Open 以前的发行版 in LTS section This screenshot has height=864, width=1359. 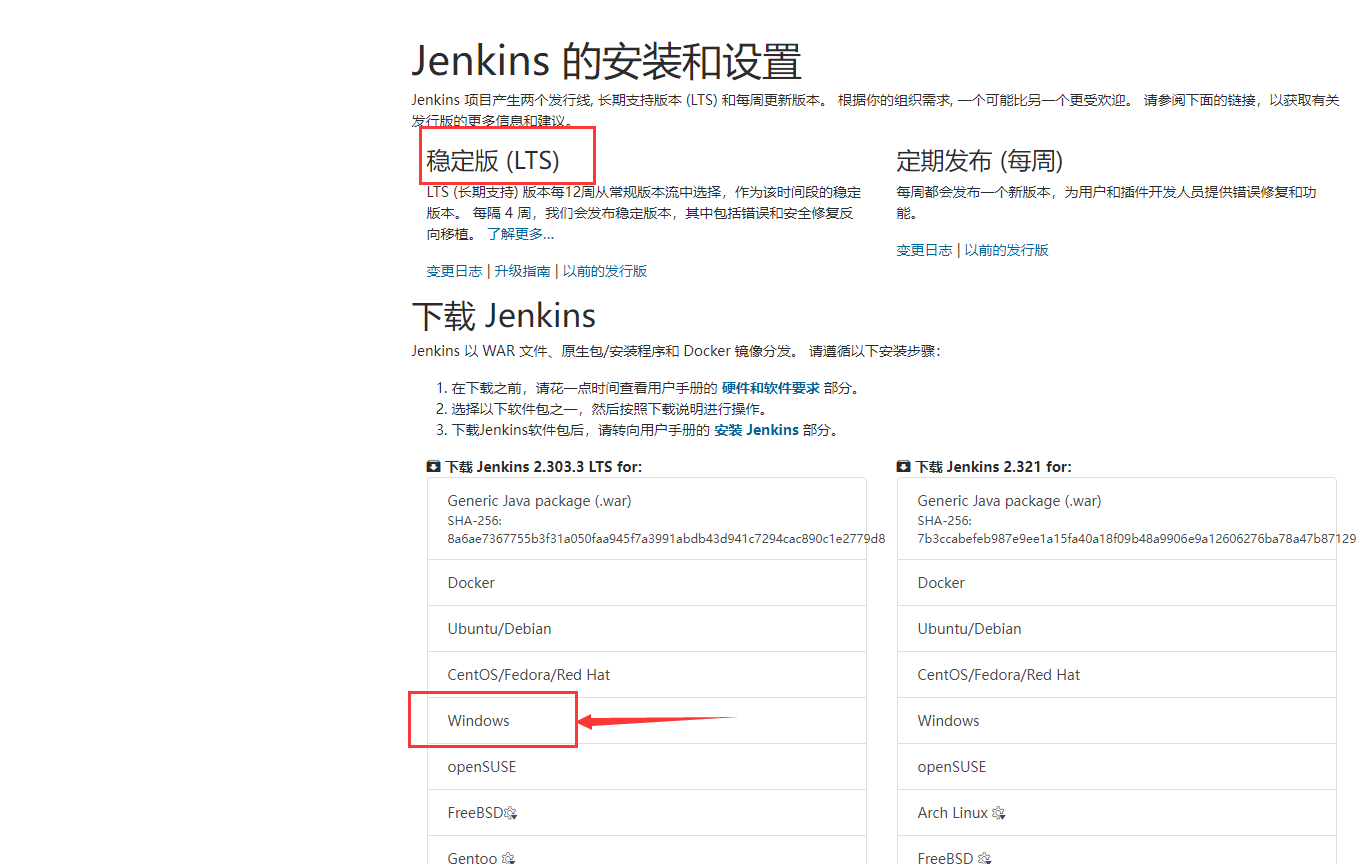pos(604,270)
